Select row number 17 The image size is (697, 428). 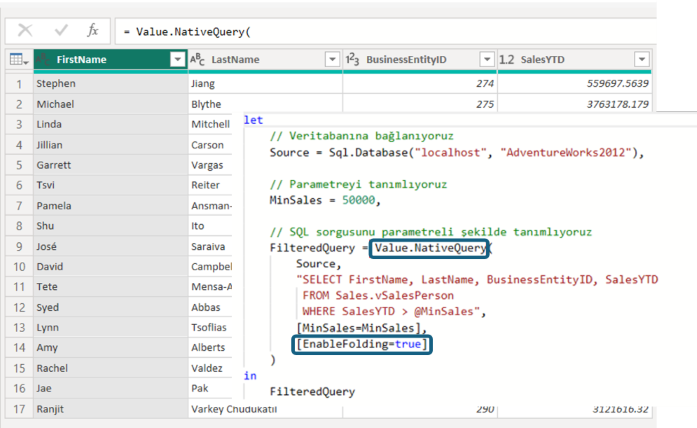coord(19,409)
